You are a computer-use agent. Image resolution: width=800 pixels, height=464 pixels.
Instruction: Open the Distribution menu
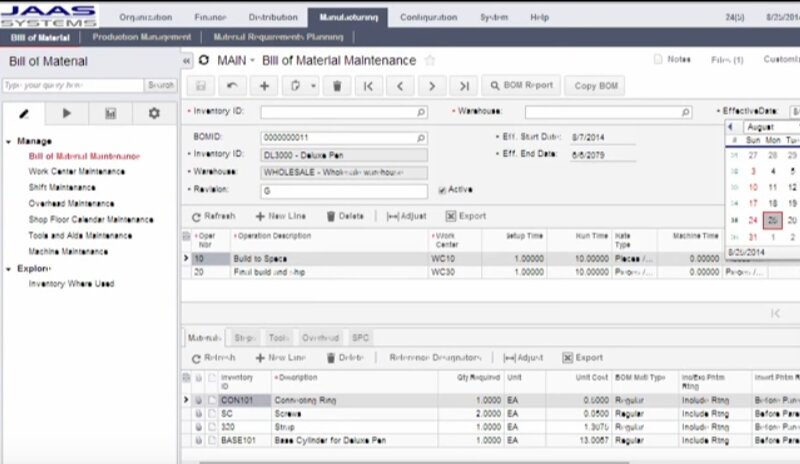pyautogui.click(x=272, y=17)
